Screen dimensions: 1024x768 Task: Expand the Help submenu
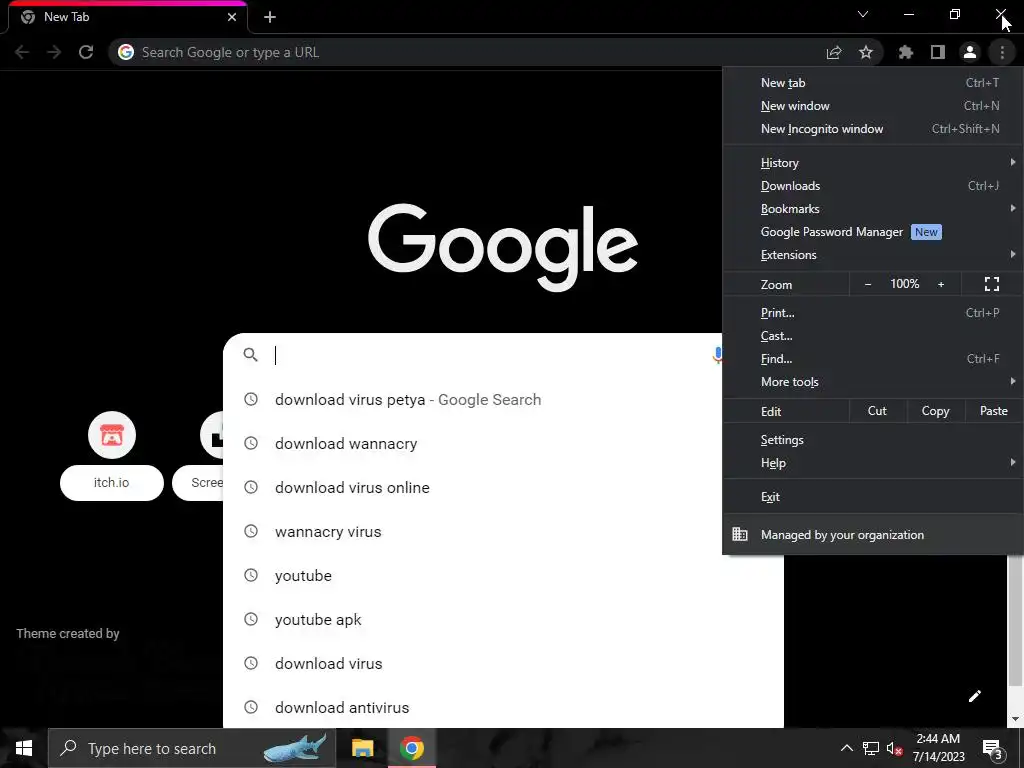[x=873, y=463]
